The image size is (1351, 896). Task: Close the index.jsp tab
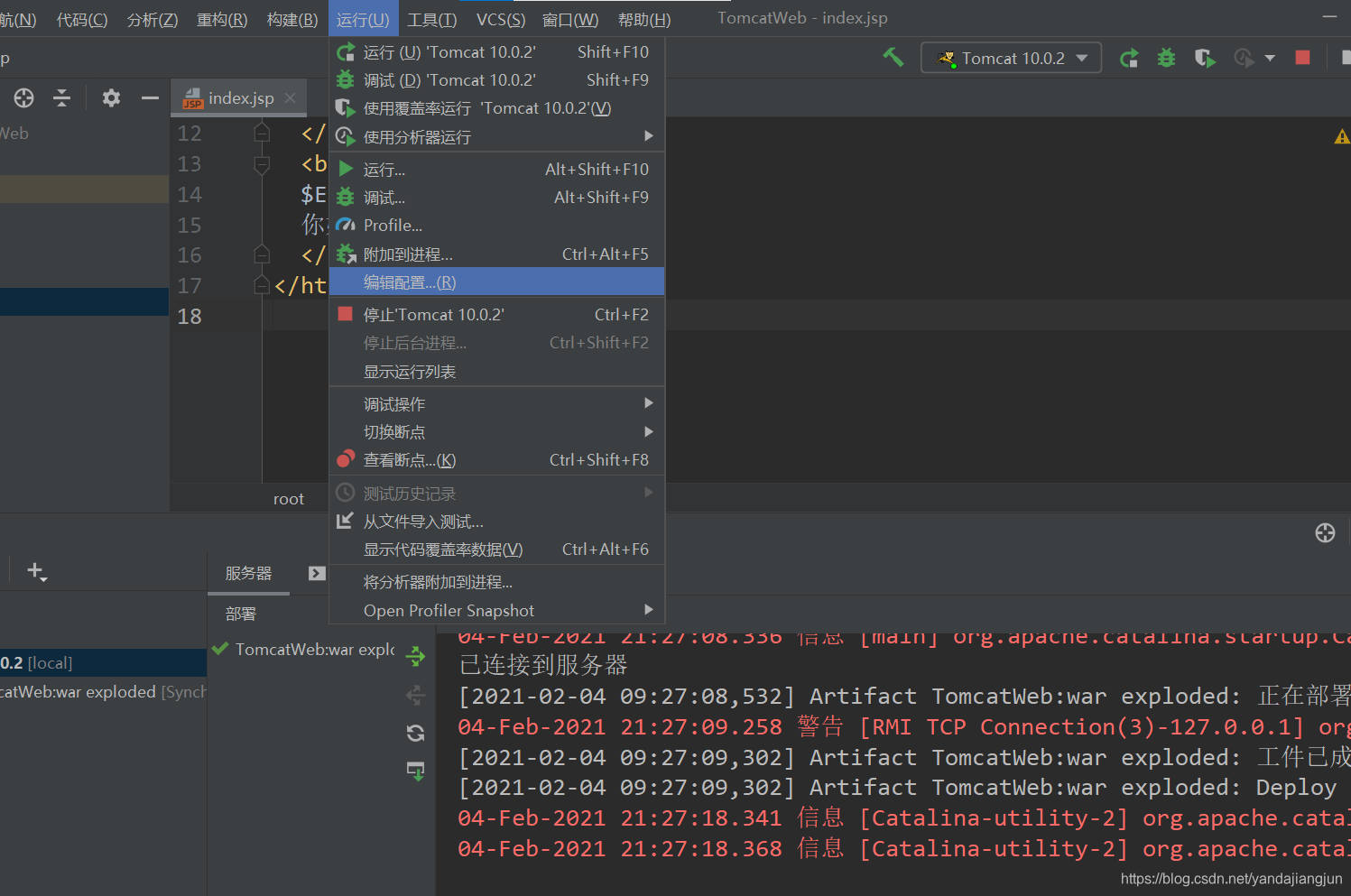point(290,97)
